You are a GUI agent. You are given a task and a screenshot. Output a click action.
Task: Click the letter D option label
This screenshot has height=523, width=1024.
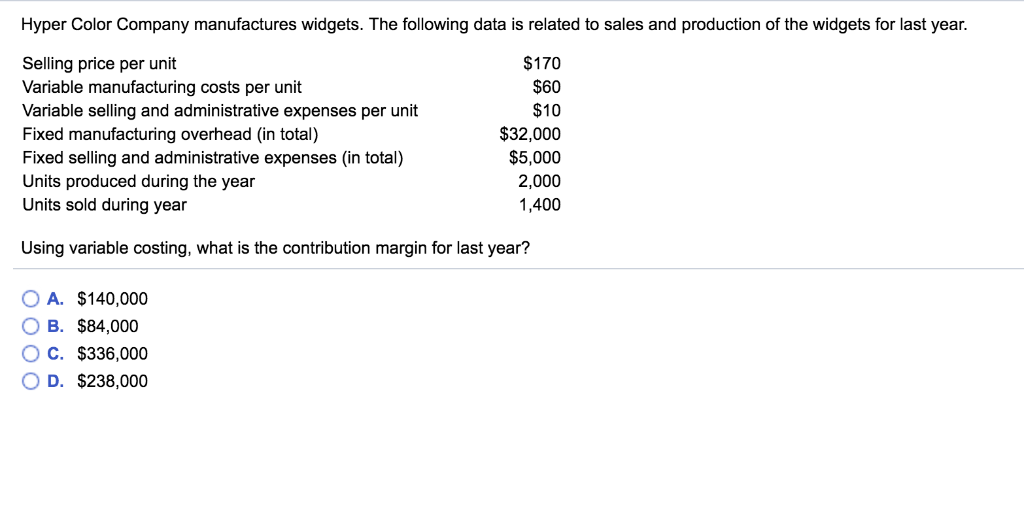56,381
